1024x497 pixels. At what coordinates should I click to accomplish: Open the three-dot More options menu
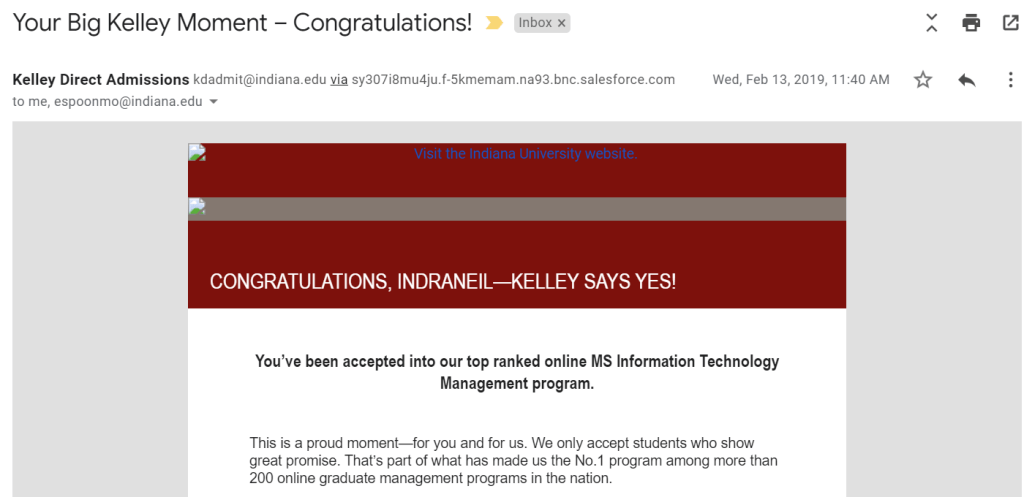pyautogui.click(x=1010, y=80)
